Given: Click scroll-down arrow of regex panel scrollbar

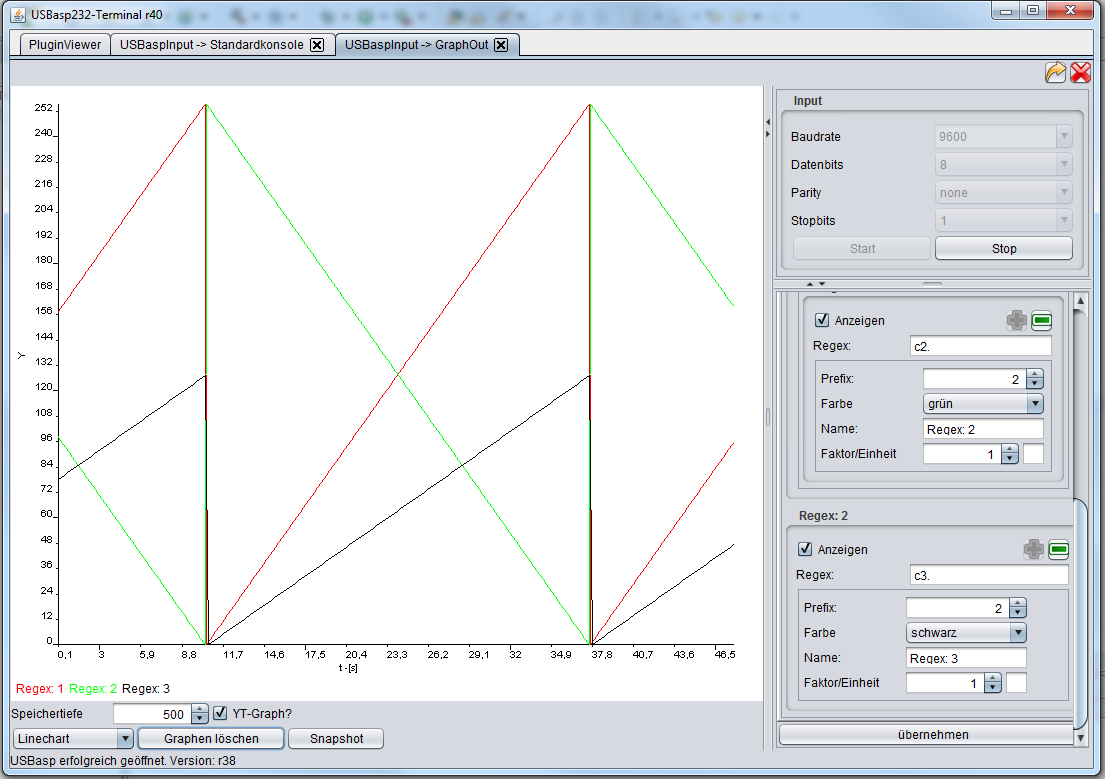Looking at the screenshot, I should point(1080,738).
